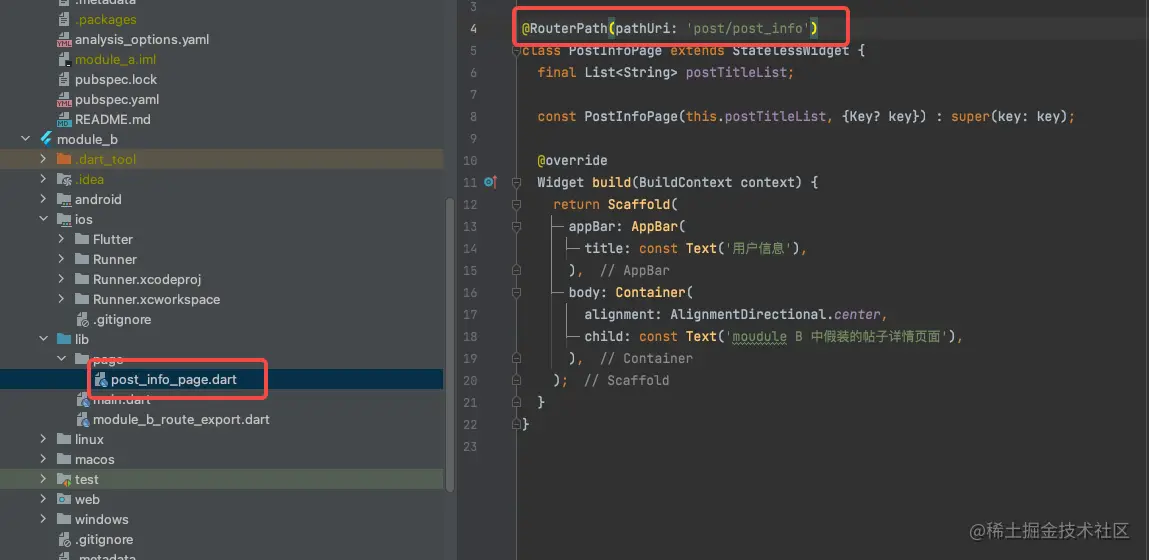Select the android folder name

pyautogui.click(x=98, y=199)
